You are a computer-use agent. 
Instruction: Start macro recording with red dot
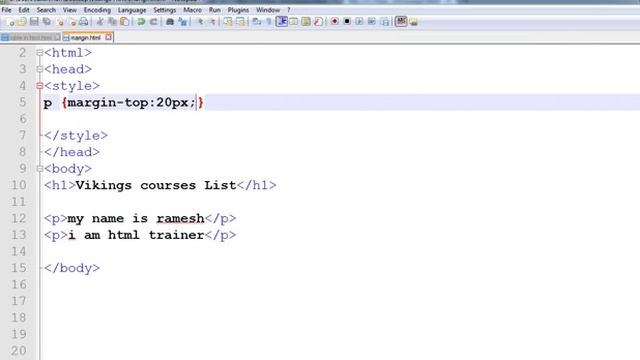pyautogui.click(x=334, y=22)
